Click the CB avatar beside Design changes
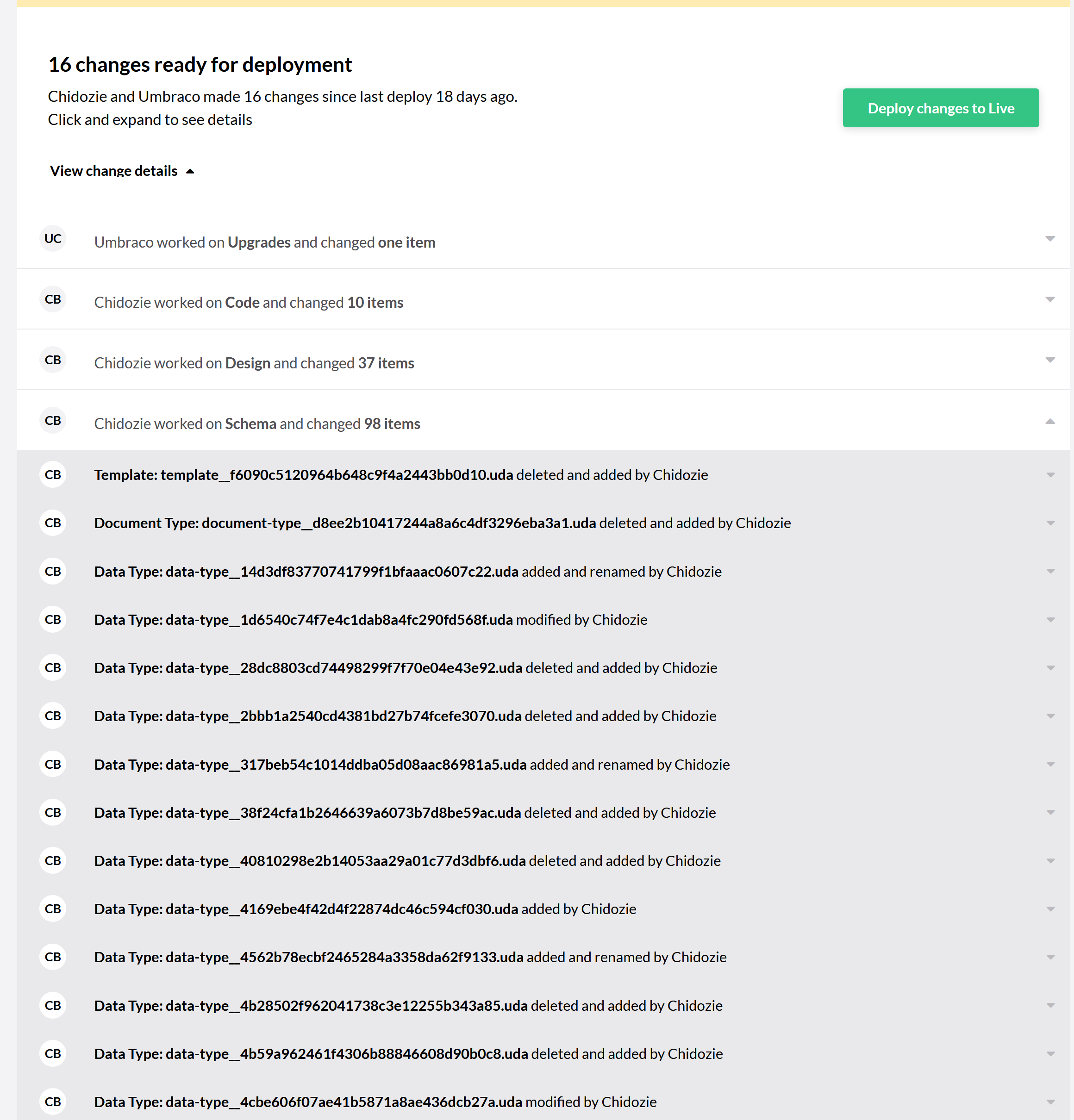 tap(53, 360)
